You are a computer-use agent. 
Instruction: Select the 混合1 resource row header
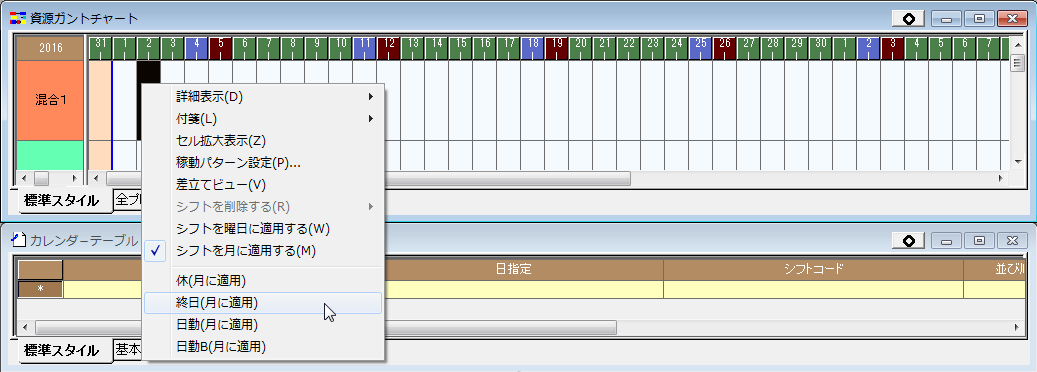pyautogui.click(x=50, y=100)
